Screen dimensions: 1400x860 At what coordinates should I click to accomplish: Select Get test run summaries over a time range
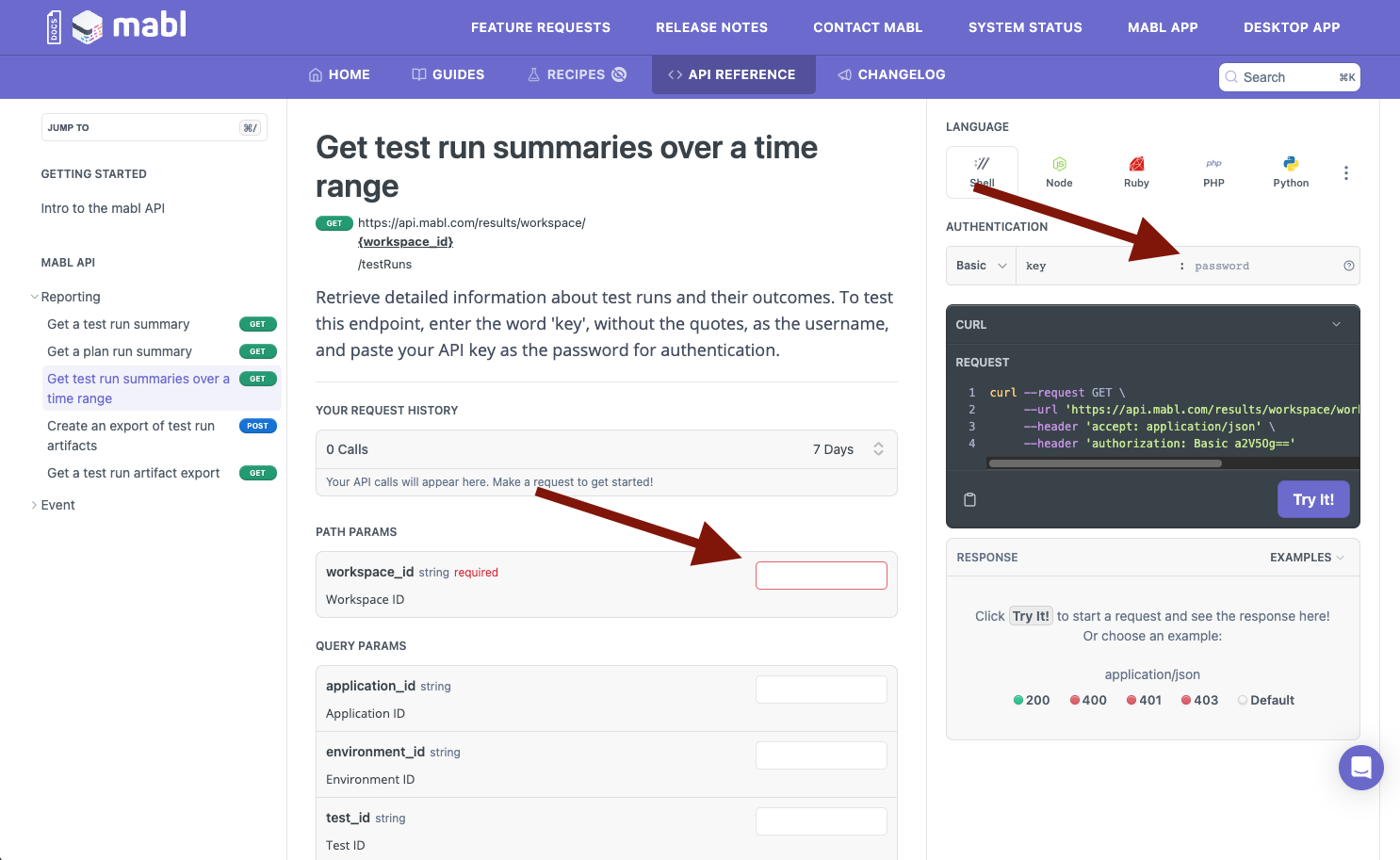pos(138,388)
